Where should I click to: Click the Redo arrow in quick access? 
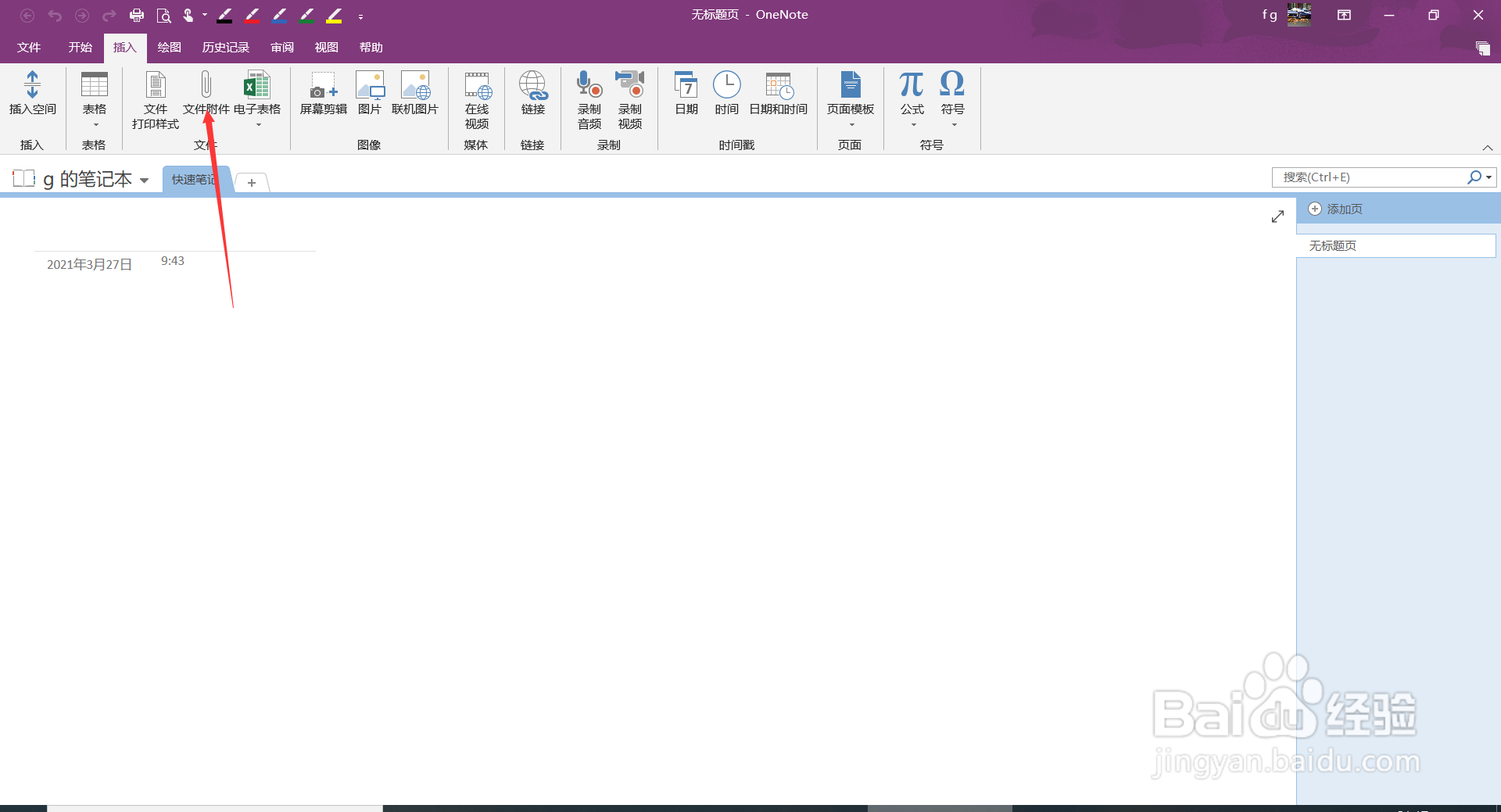(x=109, y=15)
